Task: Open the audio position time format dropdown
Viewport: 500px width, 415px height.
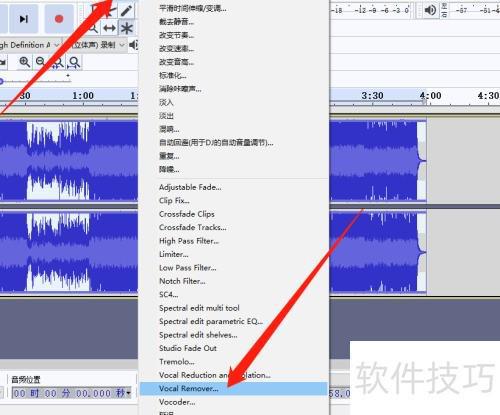Action: pyautogui.click(x=128, y=393)
